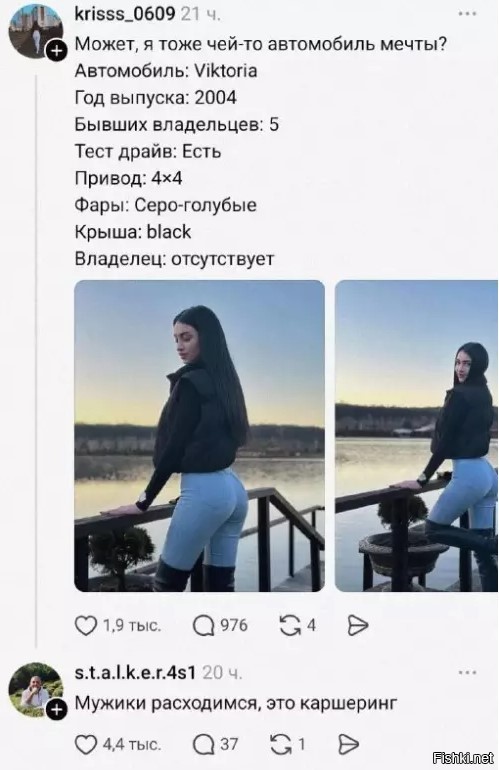The image size is (499, 770).
Task: Open more options for s.t.a.l.k.e.r.4s1 reply
Action: click(x=467, y=672)
